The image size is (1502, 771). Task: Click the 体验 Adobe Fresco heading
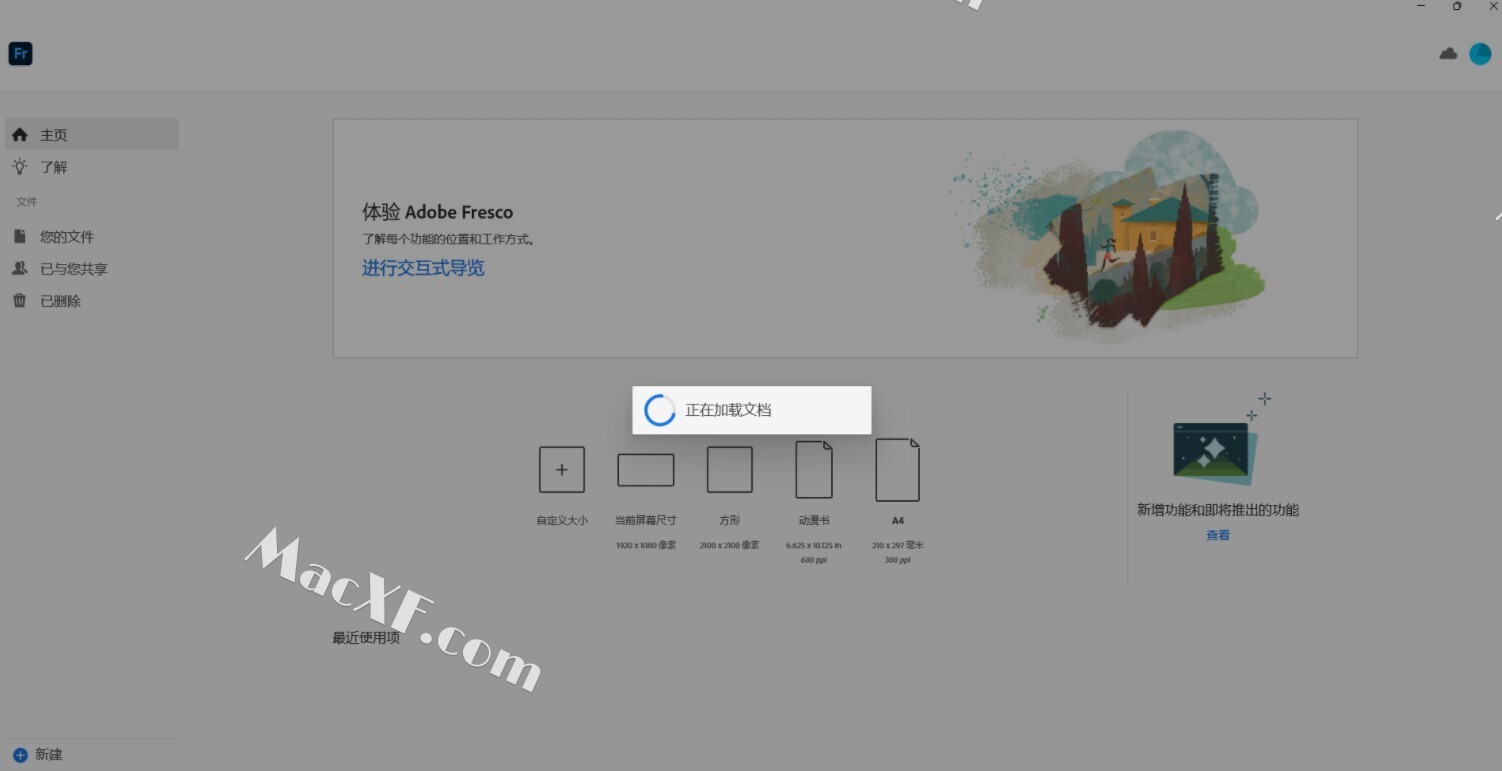[438, 212]
